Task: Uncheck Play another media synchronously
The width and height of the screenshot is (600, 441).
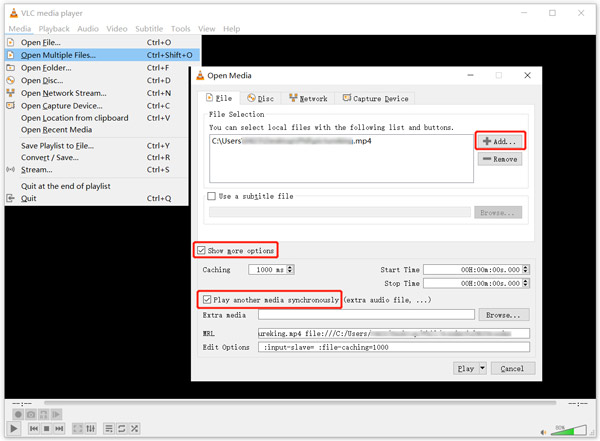Action: click(x=207, y=300)
